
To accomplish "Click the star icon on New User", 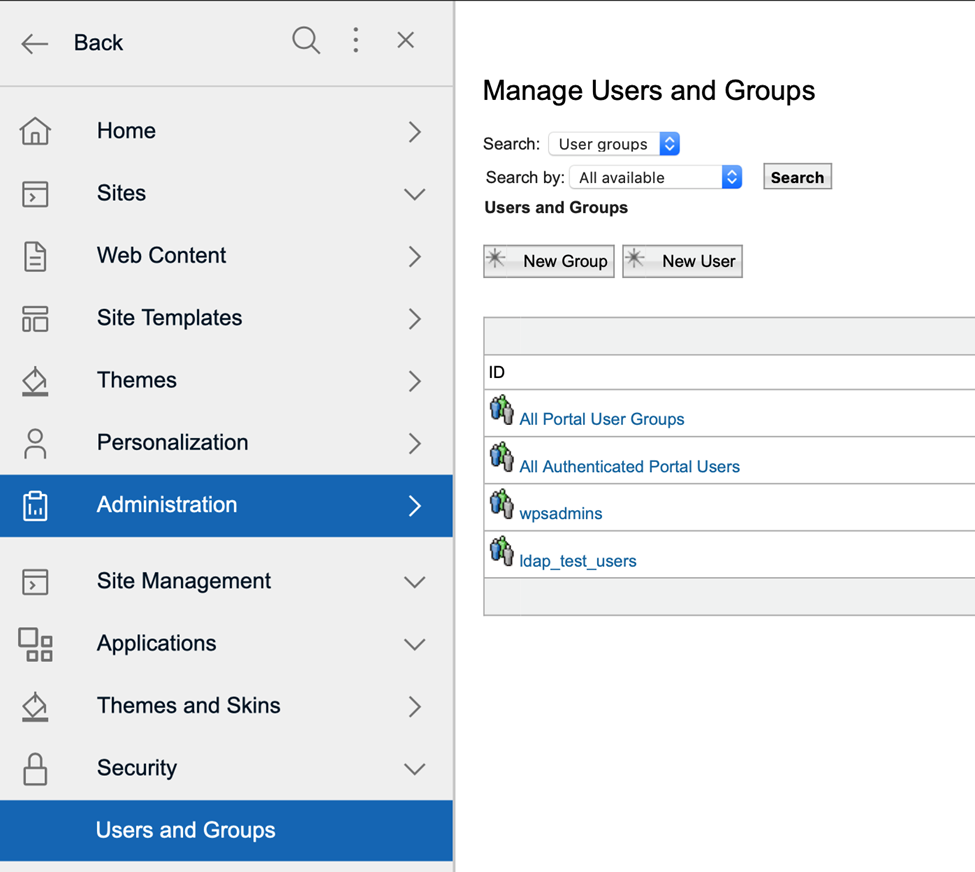I will click(635, 258).
